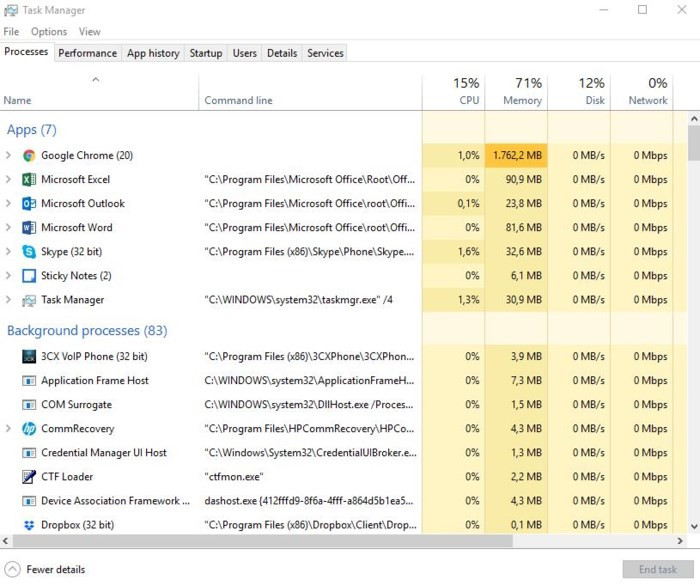
Task: Click the Microsoft Outlook process icon
Action: pyautogui.click(x=29, y=204)
